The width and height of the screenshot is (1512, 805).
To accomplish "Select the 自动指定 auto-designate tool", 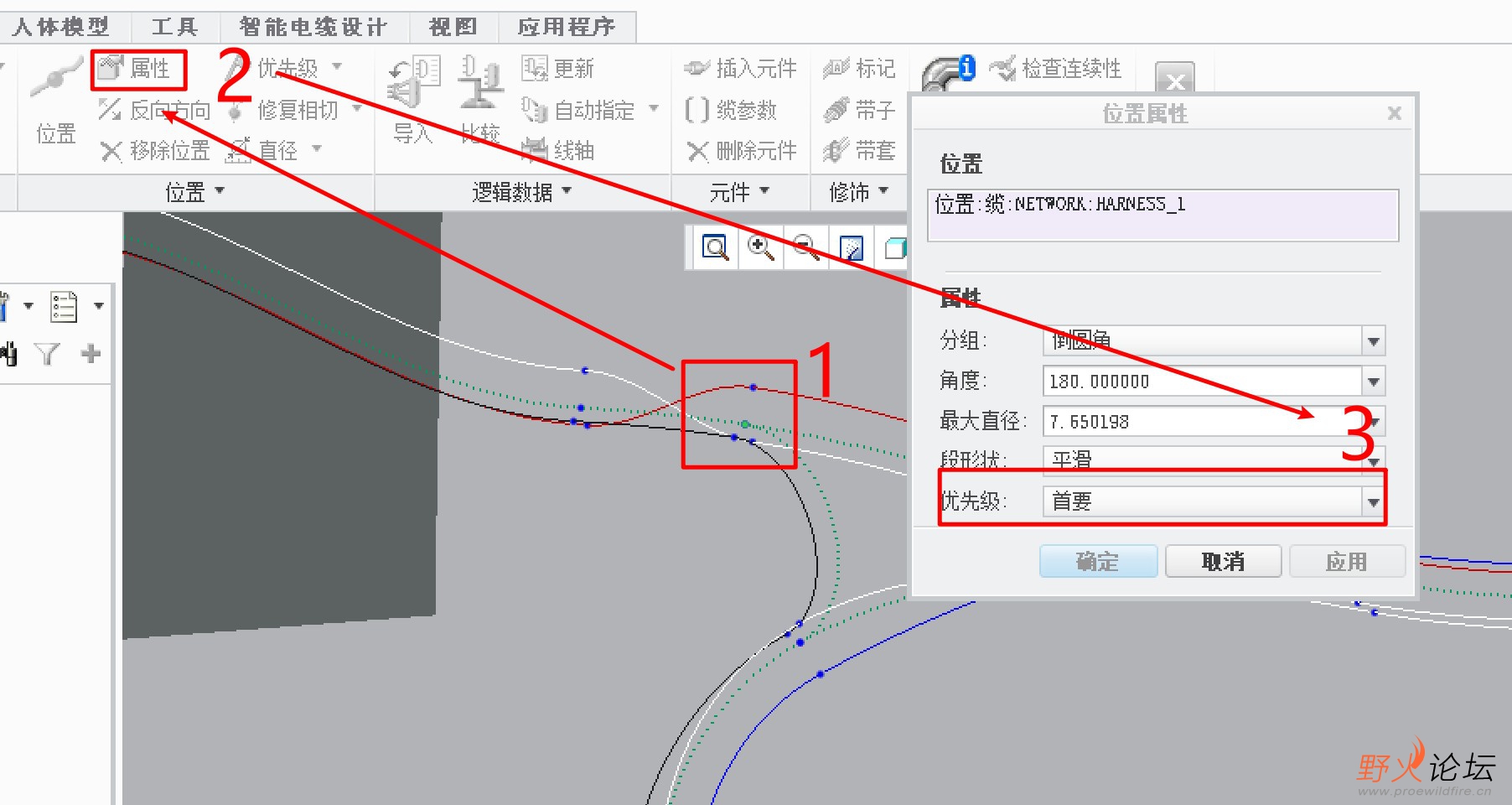I will pyautogui.click(x=587, y=109).
